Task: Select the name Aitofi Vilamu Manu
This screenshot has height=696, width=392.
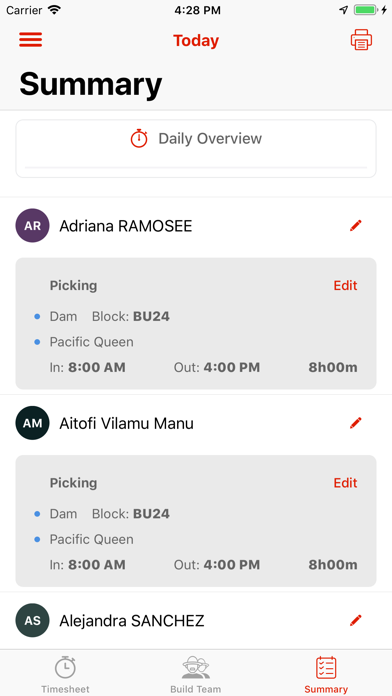Action: (127, 423)
